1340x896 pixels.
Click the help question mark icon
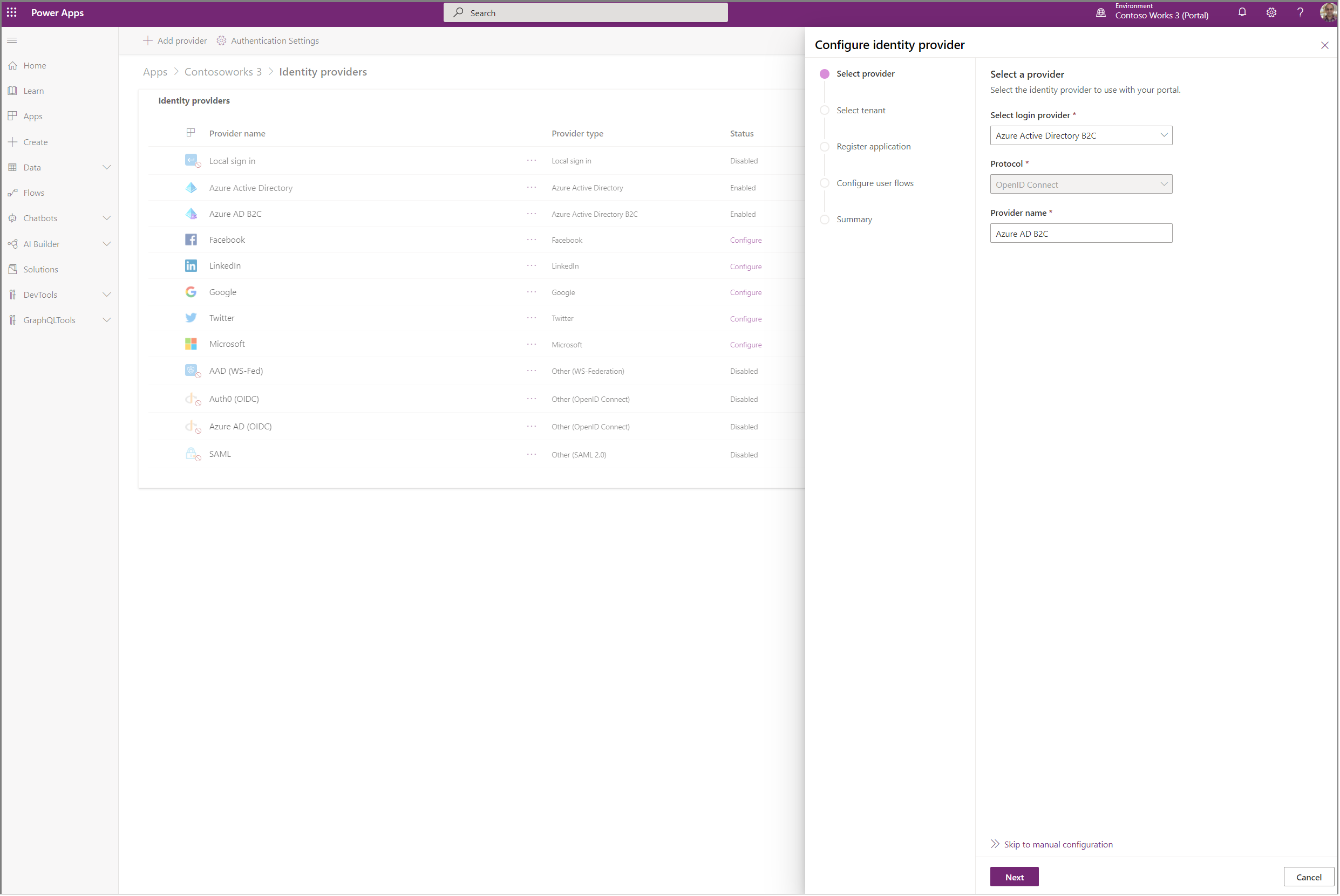(1300, 12)
